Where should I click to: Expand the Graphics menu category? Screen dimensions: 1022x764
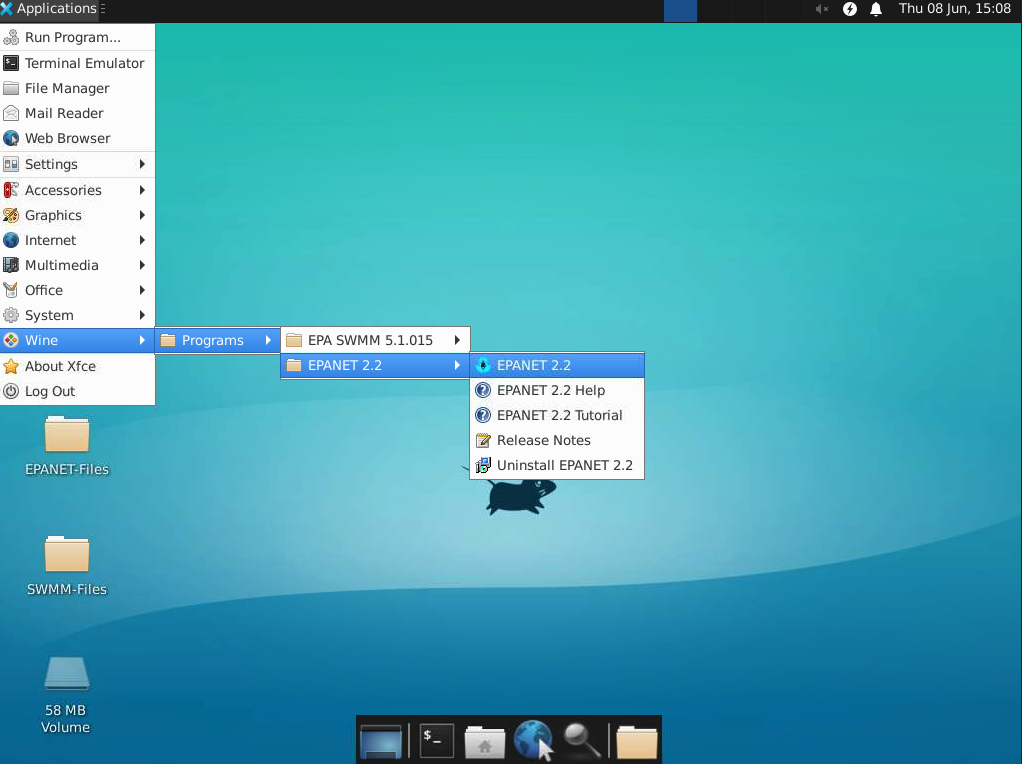[77, 215]
